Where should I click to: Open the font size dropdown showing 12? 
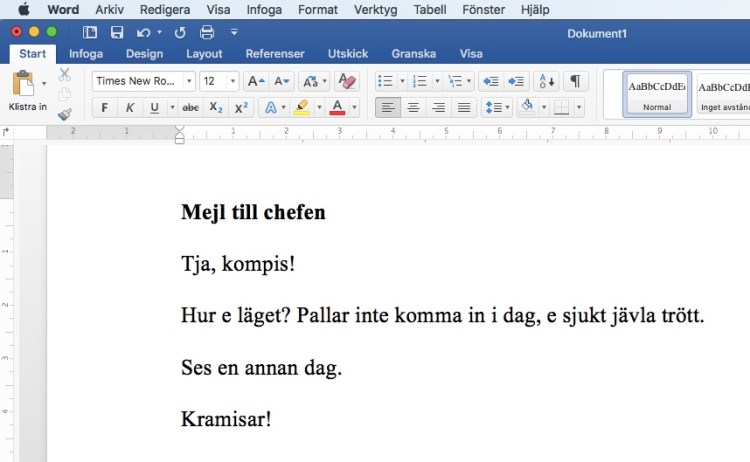[232, 81]
